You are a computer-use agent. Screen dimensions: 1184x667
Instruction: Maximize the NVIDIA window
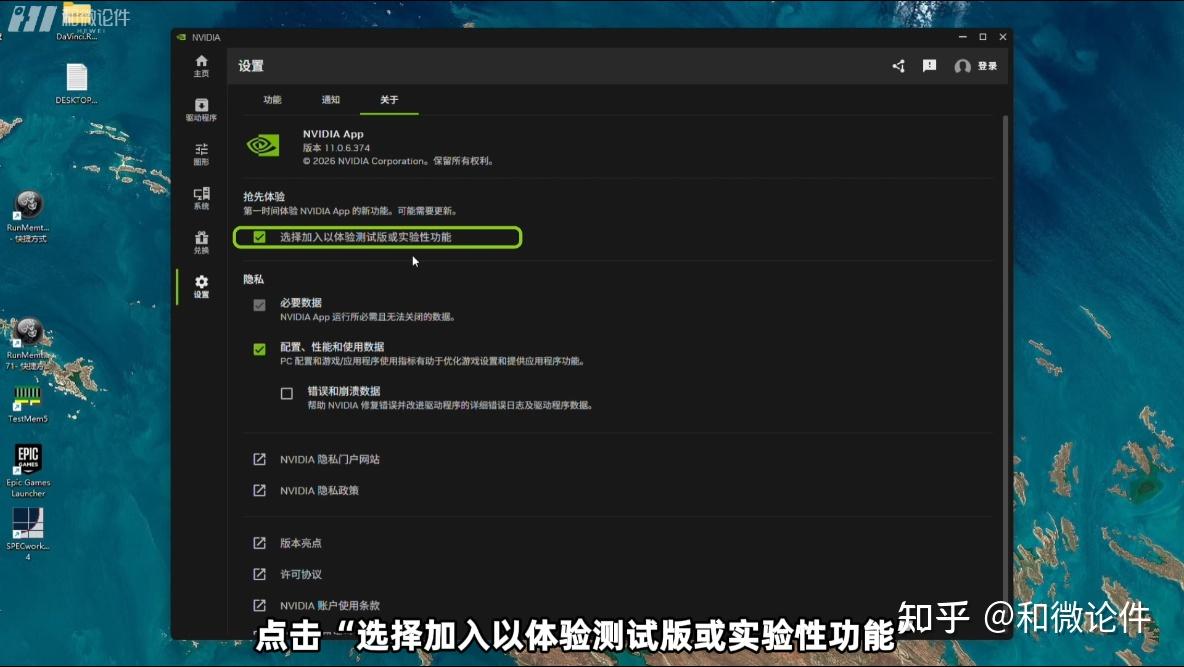pyautogui.click(x=982, y=37)
